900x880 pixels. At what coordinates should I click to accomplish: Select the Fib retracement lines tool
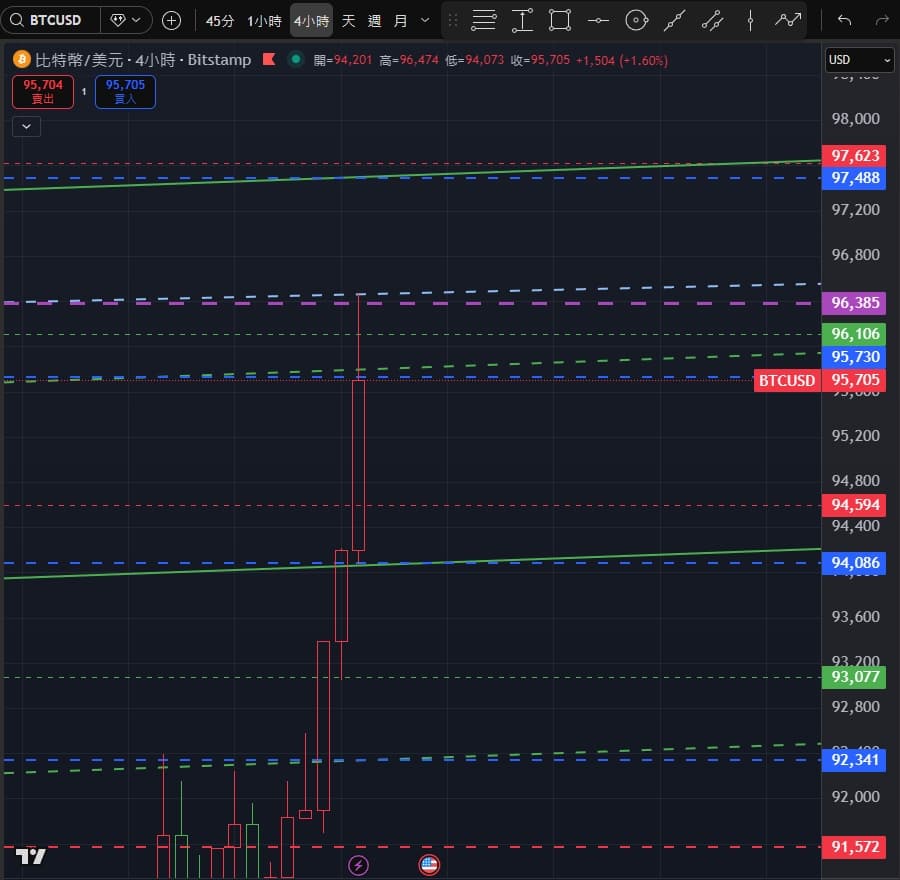tap(483, 21)
